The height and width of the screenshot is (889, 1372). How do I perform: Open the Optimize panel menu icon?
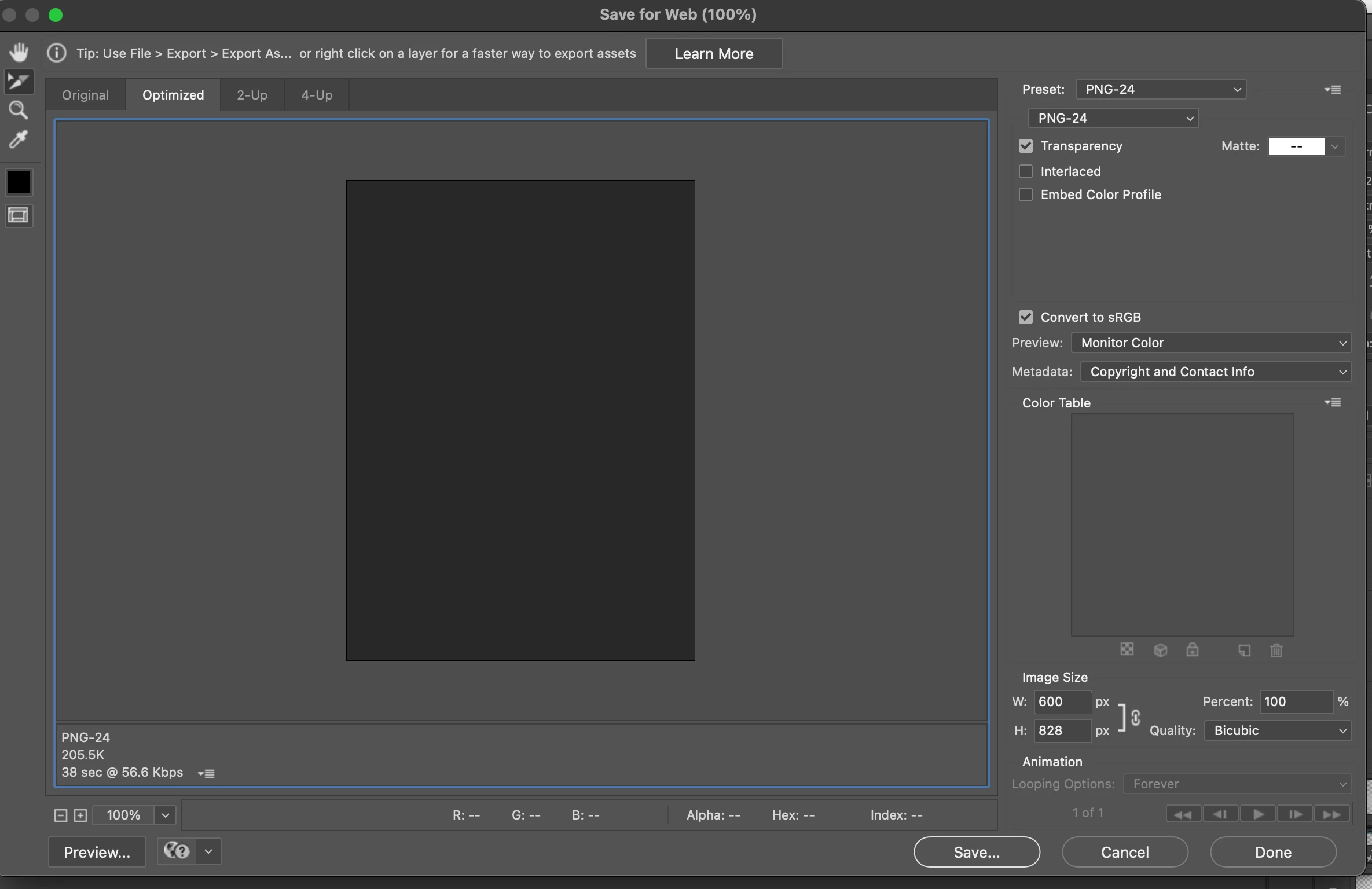(x=1333, y=90)
